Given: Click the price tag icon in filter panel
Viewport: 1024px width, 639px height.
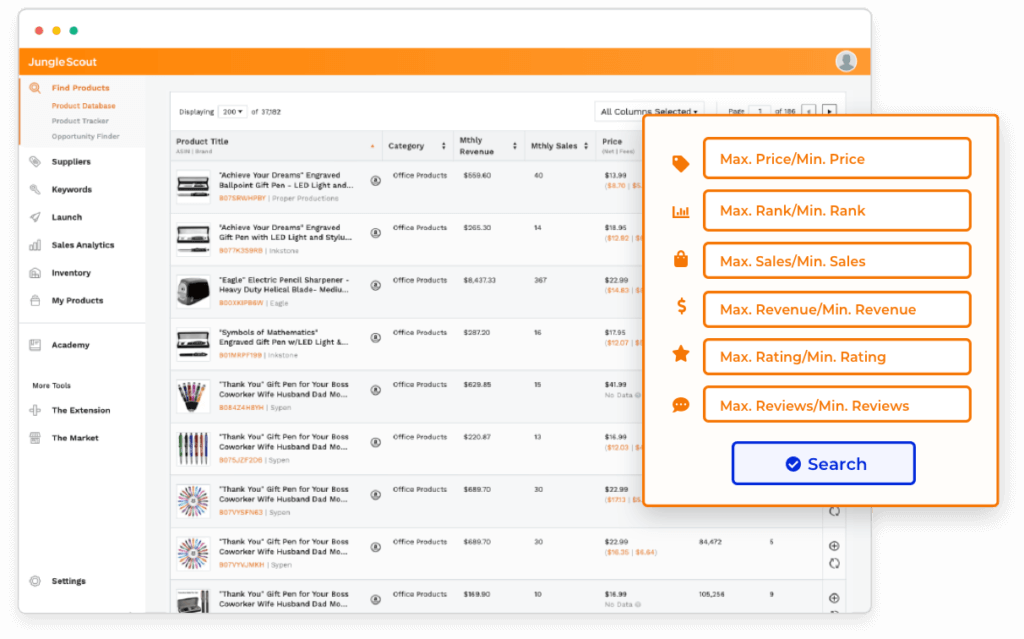Looking at the screenshot, I should 680,163.
